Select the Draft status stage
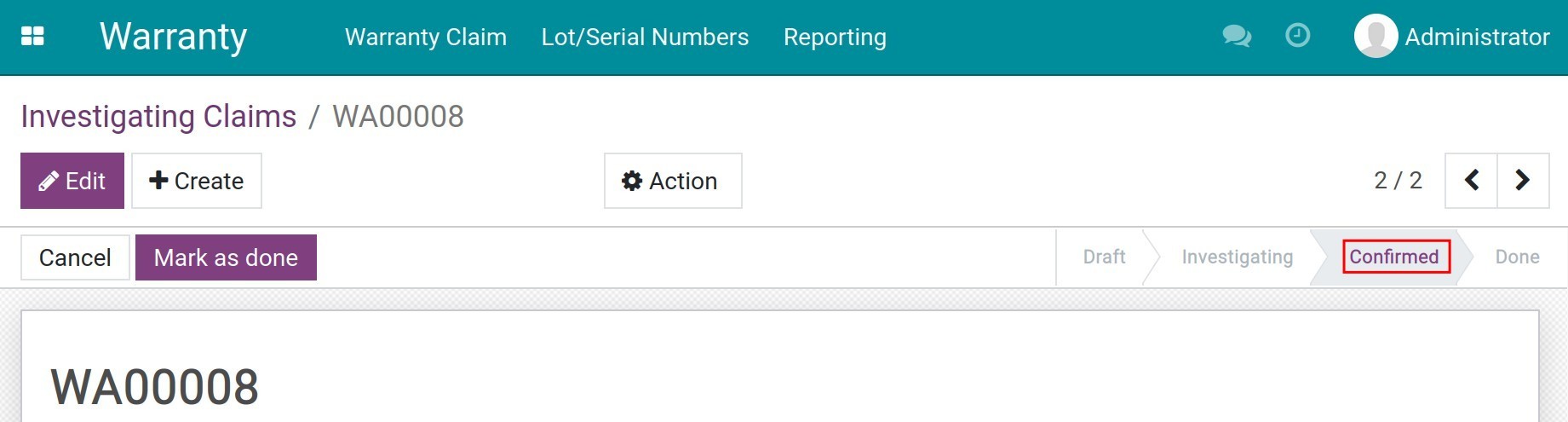Screen dimensions: 1568x422 click(1104, 257)
